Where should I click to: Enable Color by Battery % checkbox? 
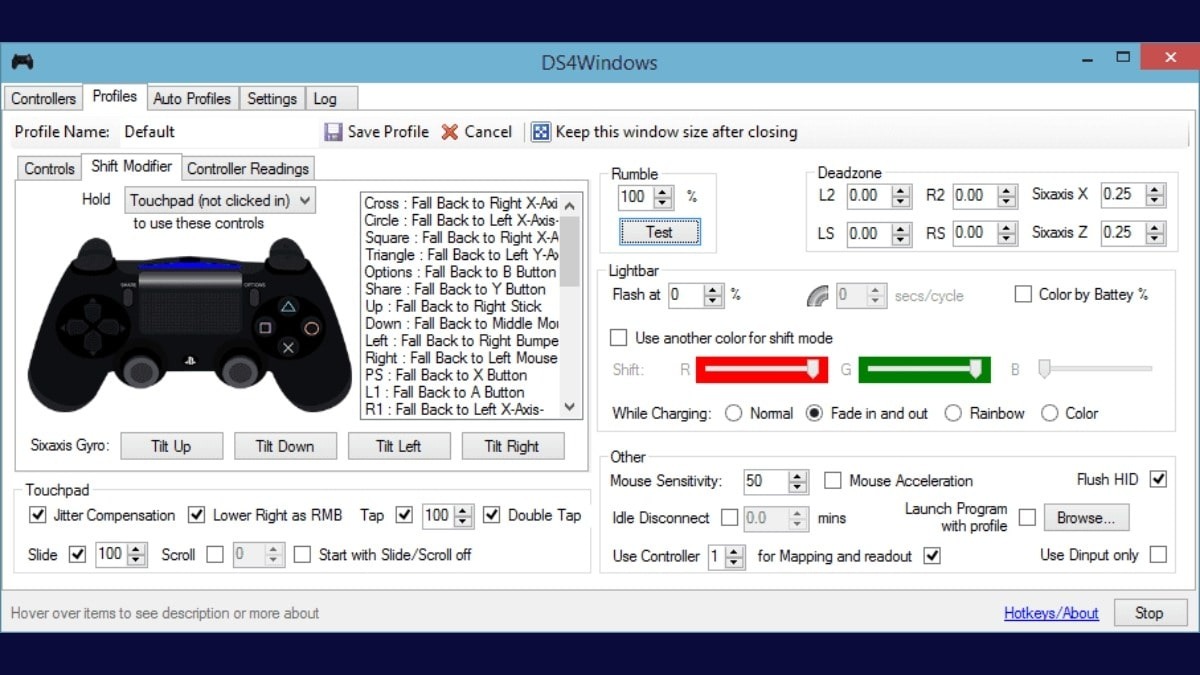tap(1023, 294)
